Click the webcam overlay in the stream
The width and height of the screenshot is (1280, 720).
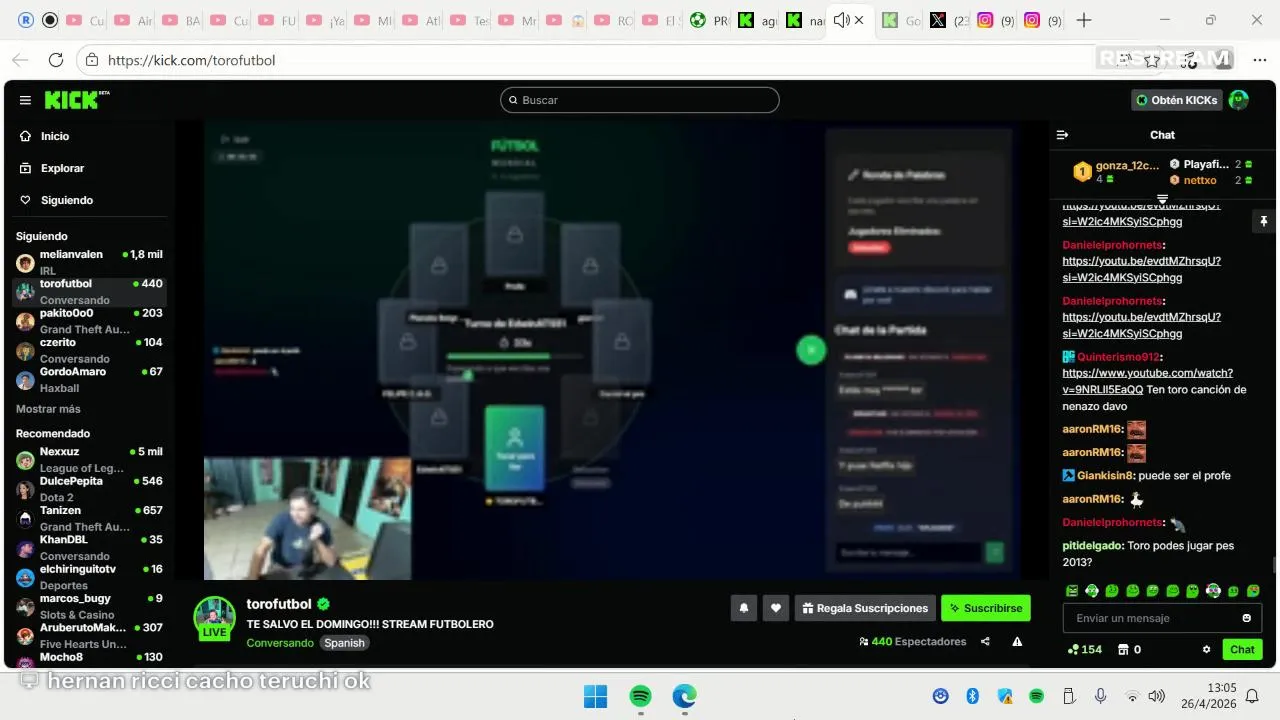tap(307, 519)
